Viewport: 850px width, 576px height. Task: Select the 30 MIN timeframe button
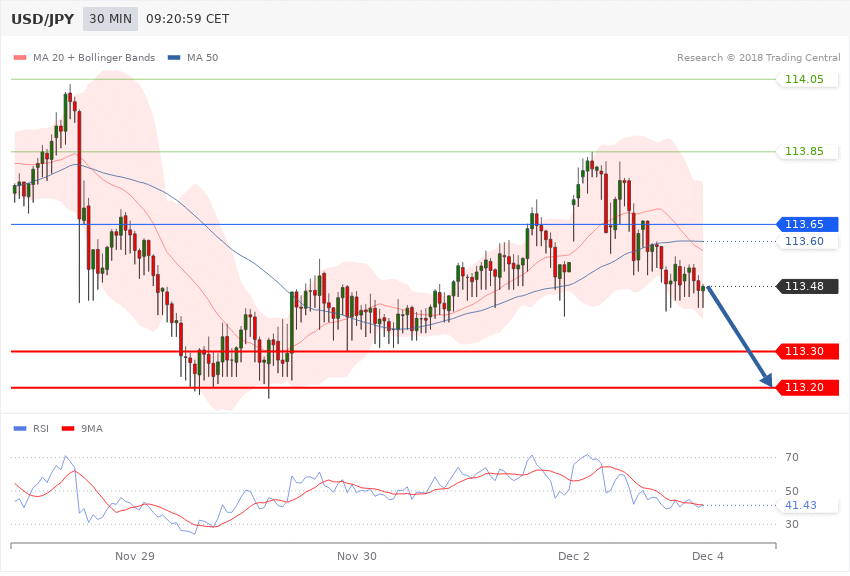pos(111,19)
